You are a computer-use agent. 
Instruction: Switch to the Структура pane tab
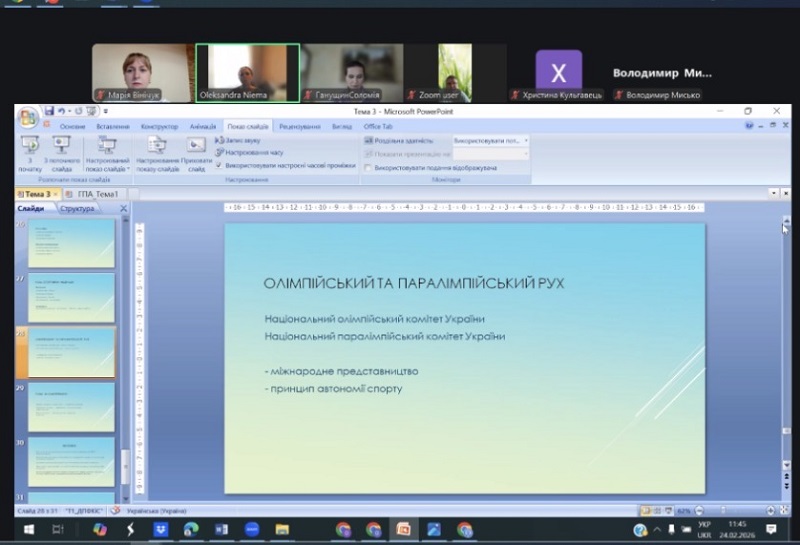click(77, 208)
